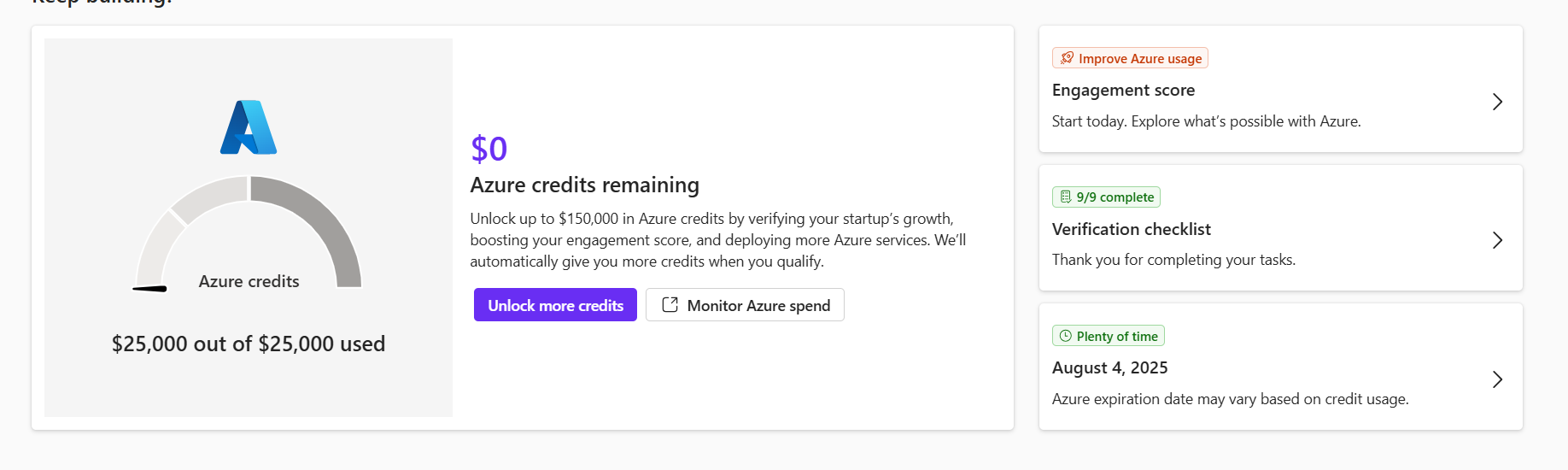Viewport: 1568px width, 470px height.
Task: Expand the Verification checklist chevron
Action: pyautogui.click(x=1497, y=240)
